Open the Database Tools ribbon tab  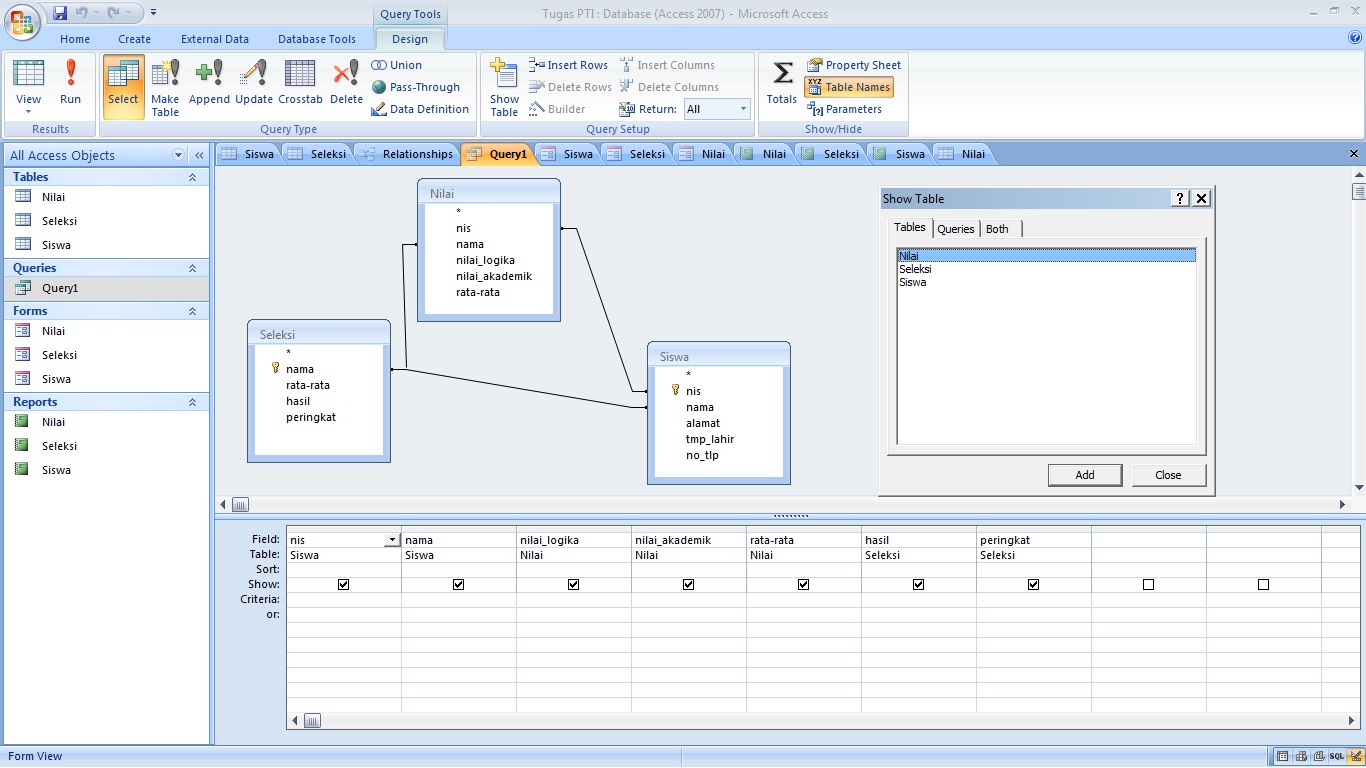pyautogui.click(x=317, y=39)
